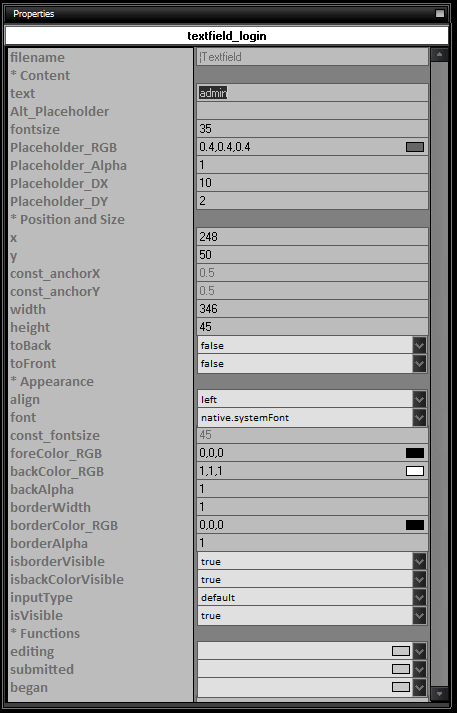
Task: Expand the toBack dropdown arrow
Action: click(x=419, y=346)
